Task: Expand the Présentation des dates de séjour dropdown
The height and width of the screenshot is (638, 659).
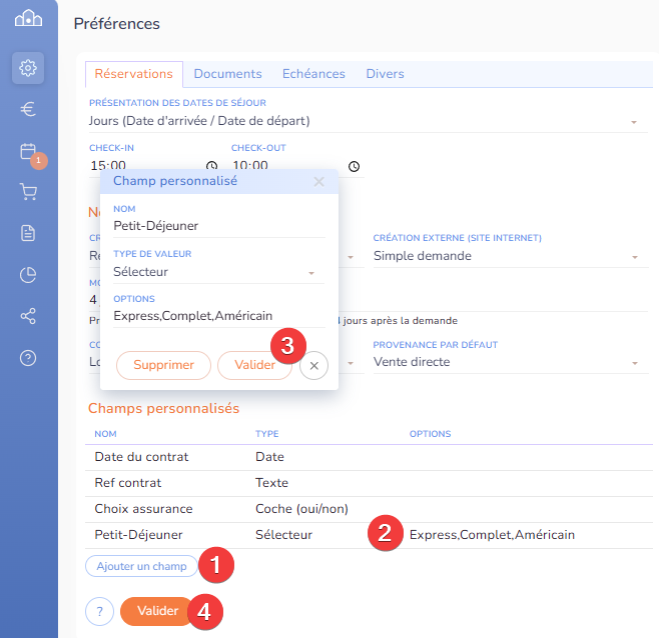Action: point(633,122)
